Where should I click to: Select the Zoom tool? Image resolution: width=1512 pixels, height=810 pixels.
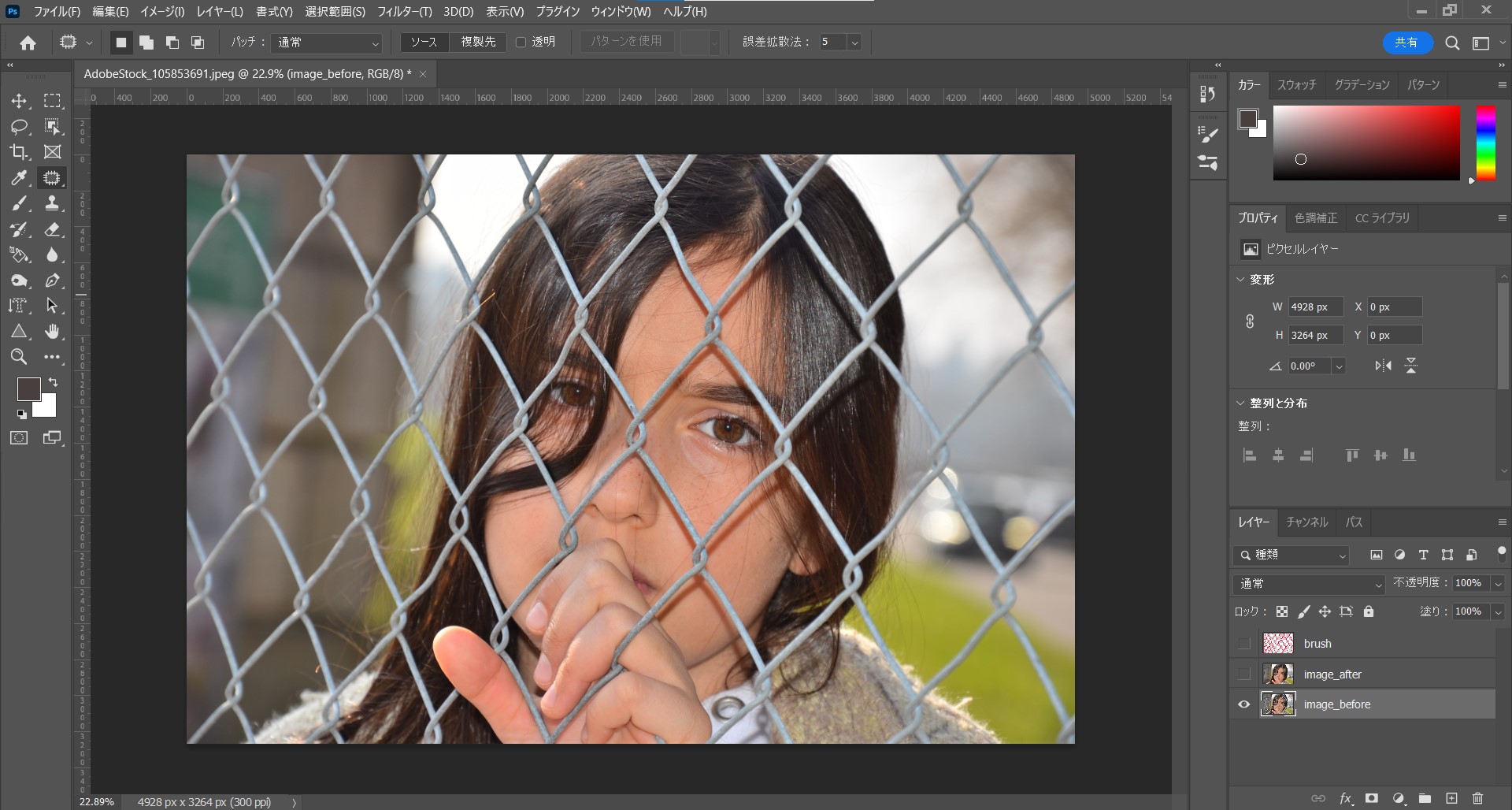tap(19, 357)
